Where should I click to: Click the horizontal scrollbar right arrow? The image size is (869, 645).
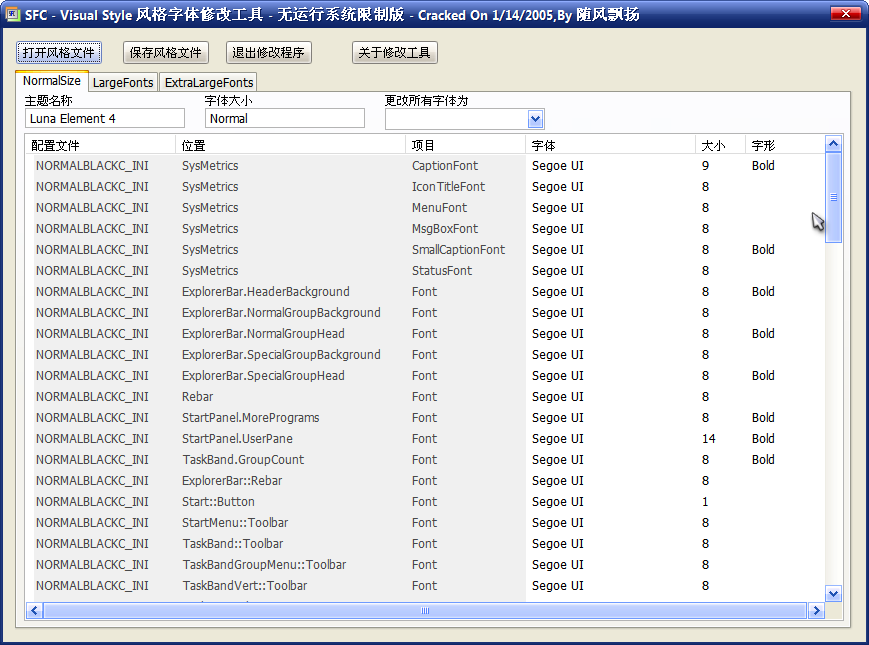pyautogui.click(x=816, y=611)
